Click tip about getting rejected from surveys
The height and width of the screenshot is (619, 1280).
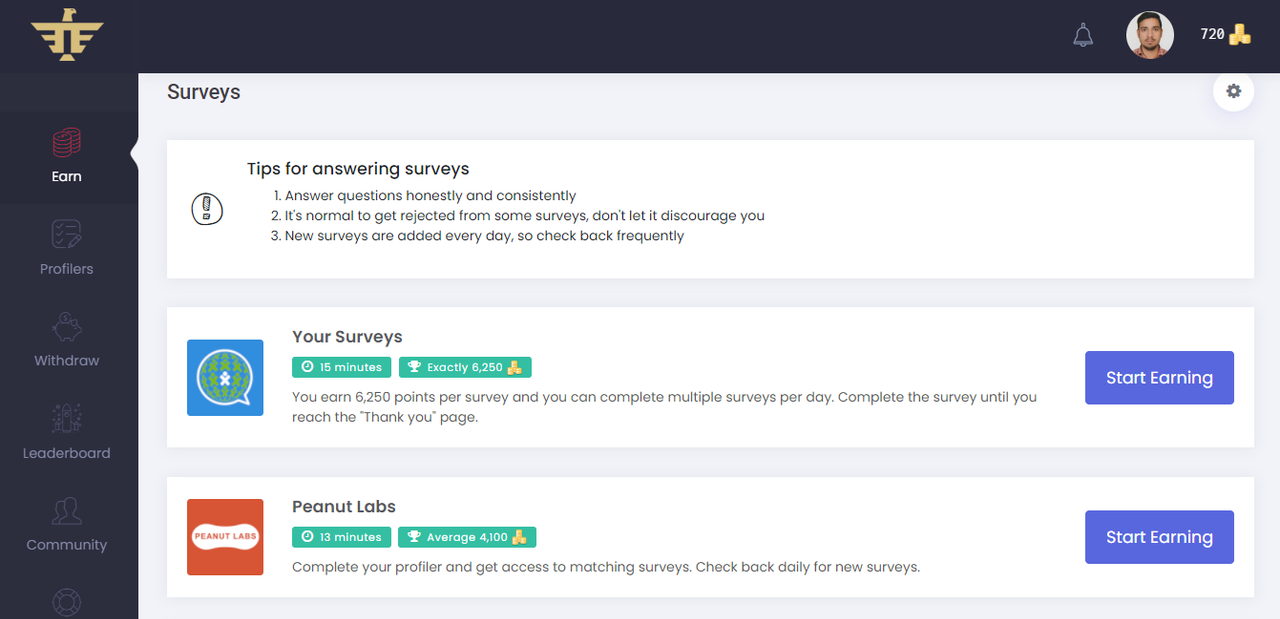(x=525, y=216)
